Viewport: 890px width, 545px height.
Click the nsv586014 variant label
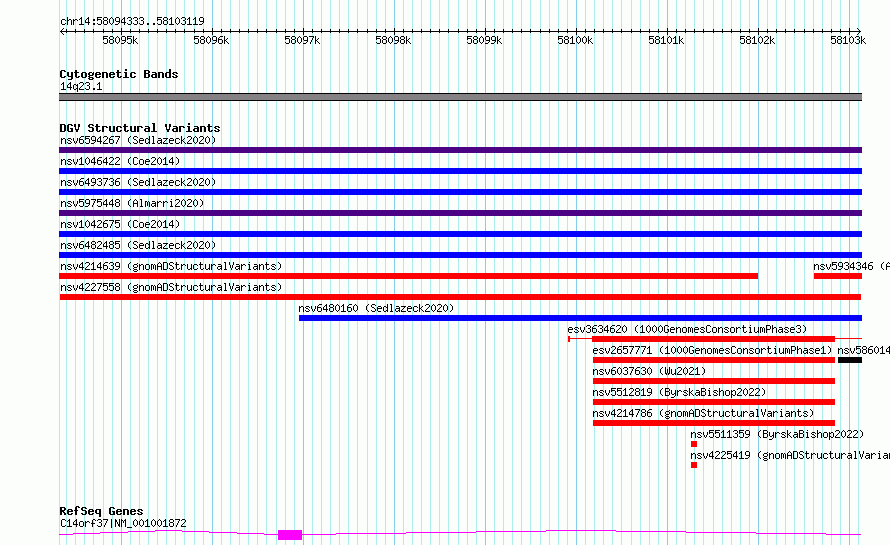[863, 350]
